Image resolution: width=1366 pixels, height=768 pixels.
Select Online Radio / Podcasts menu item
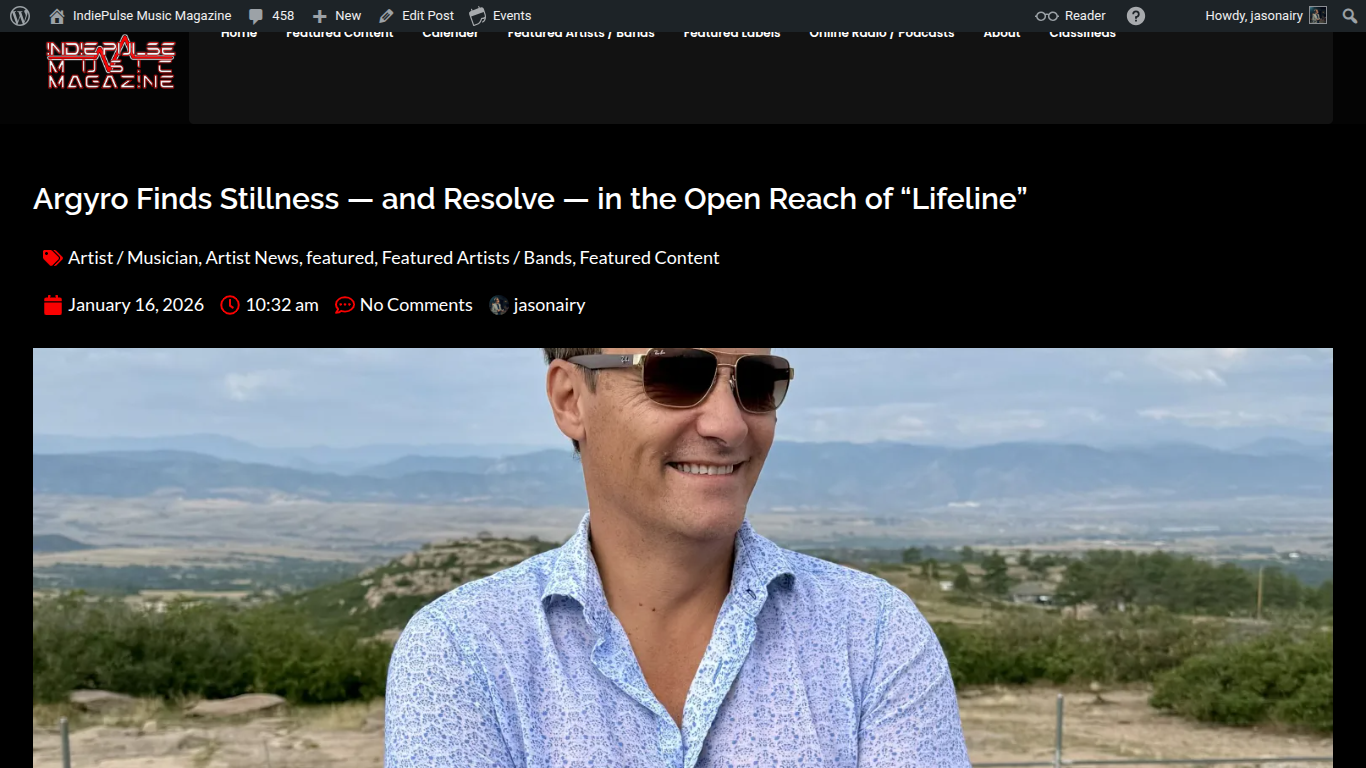click(881, 35)
